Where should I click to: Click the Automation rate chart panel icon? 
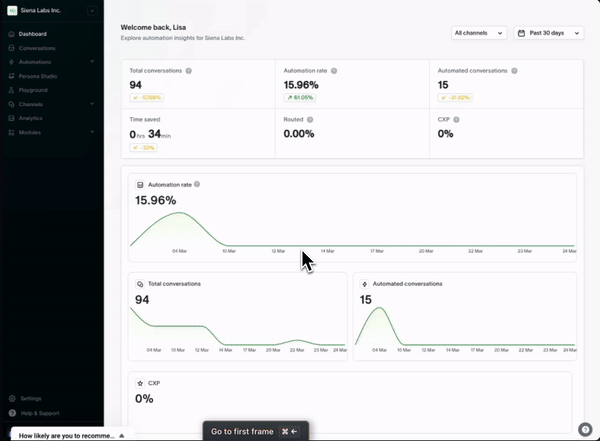140,185
